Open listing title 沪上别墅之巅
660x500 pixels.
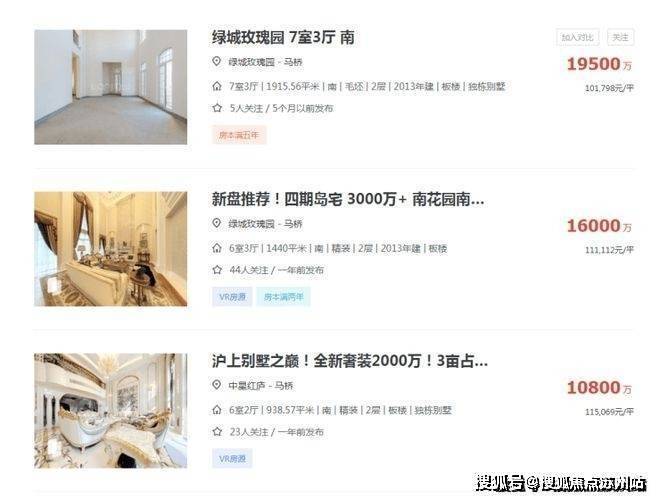pos(350,361)
